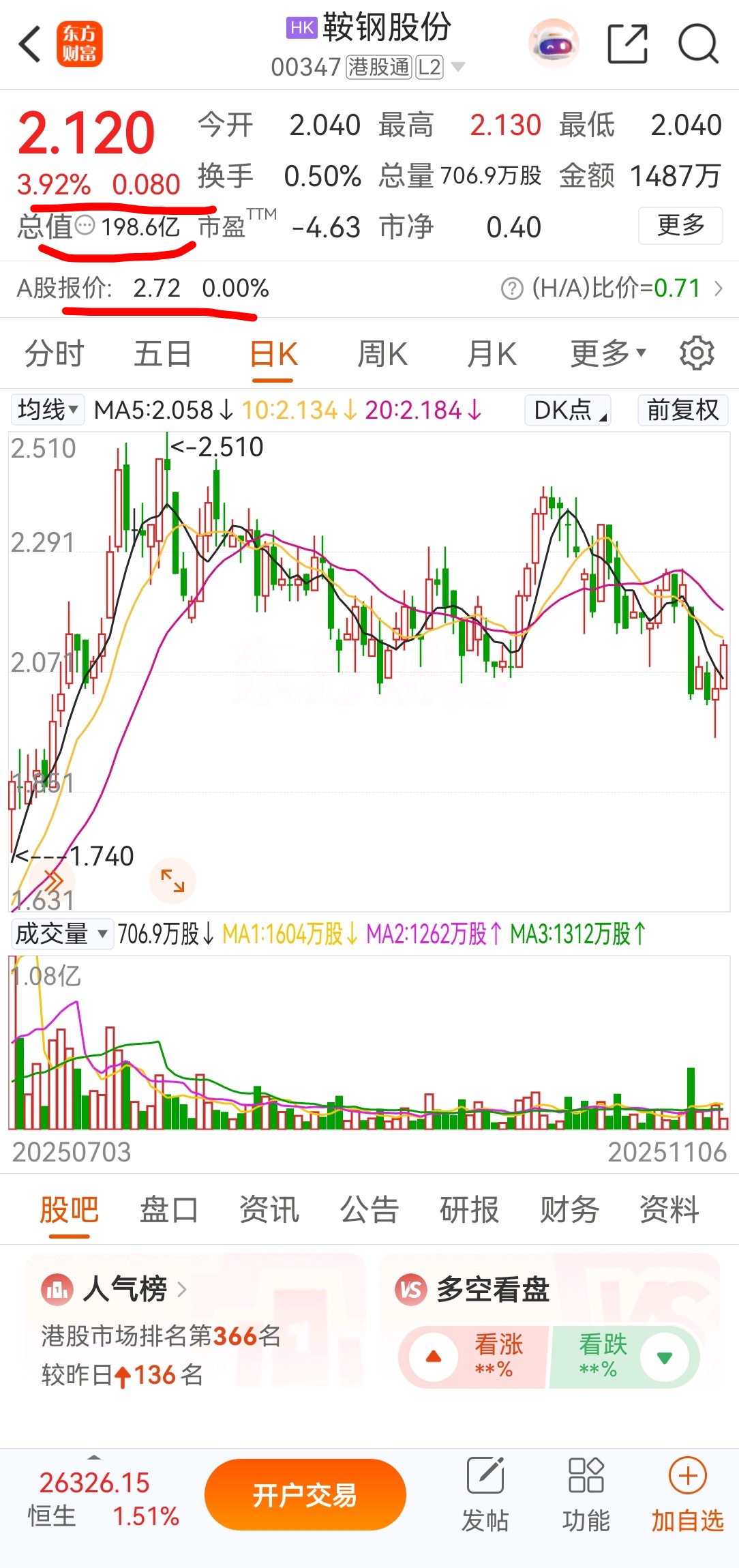Image resolution: width=739 pixels, height=1568 pixels.
Task: Open the Eastmoney orange logo
Action: click(79, 44)
